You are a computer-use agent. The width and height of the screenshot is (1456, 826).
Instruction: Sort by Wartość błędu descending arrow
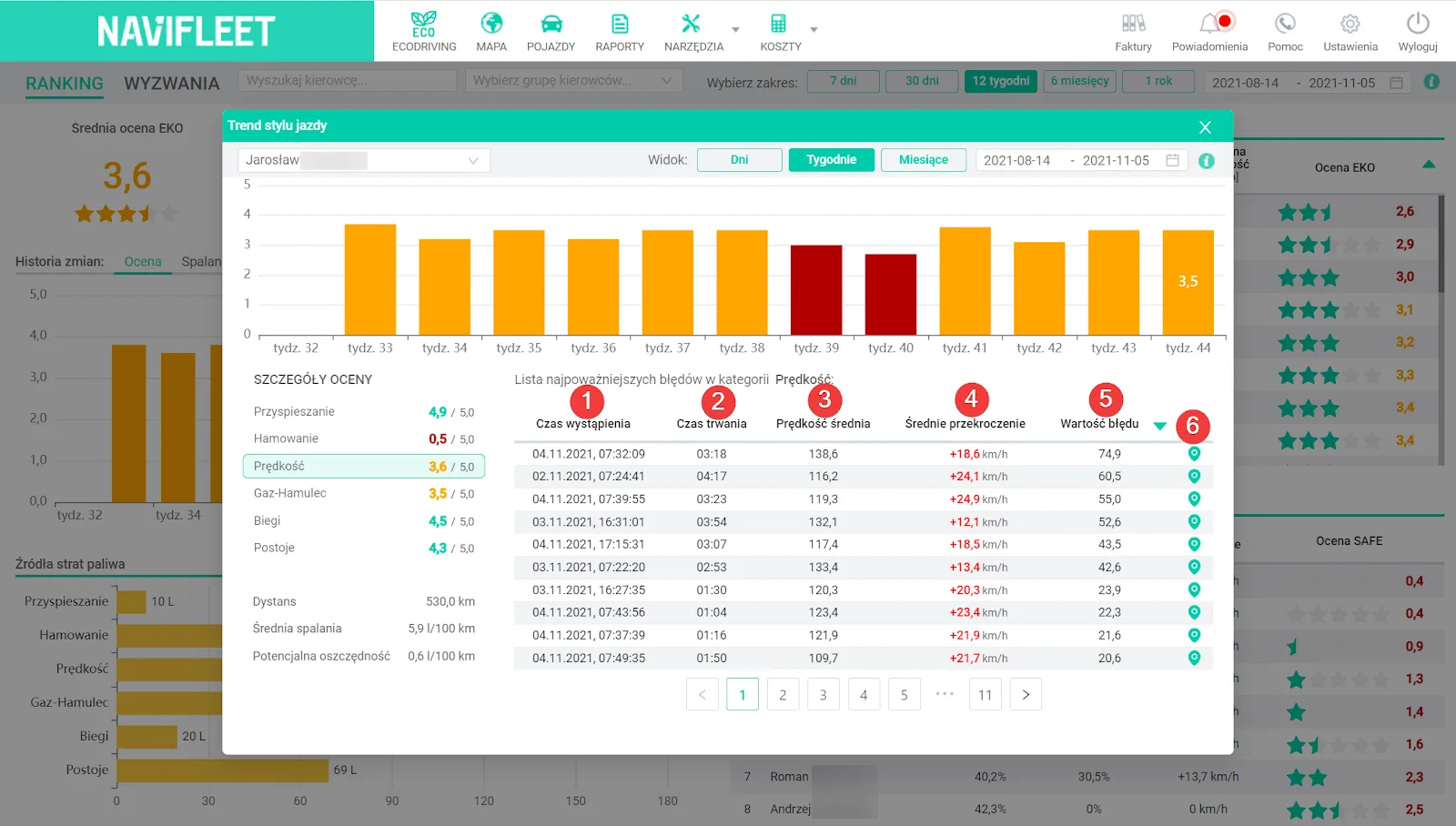(1159, 426)
